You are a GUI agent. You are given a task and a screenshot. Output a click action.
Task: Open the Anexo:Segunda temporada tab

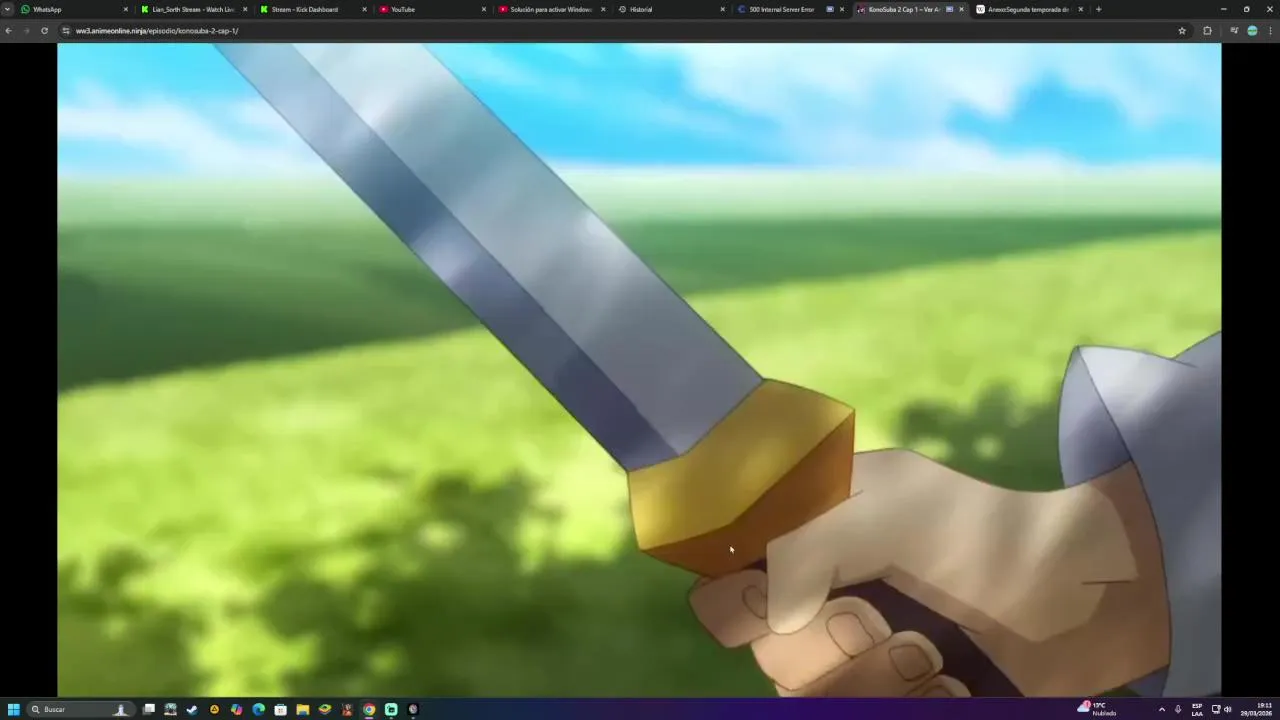(1028, 9)
